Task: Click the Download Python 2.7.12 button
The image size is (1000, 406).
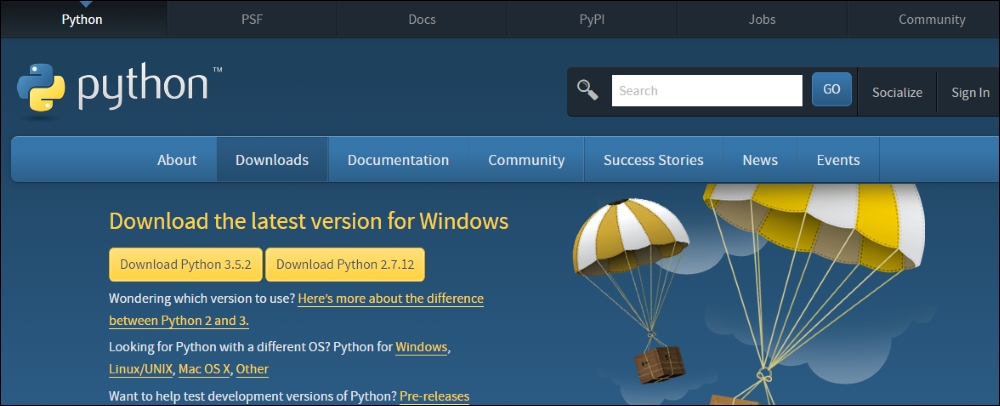Action: pos(345,265)
